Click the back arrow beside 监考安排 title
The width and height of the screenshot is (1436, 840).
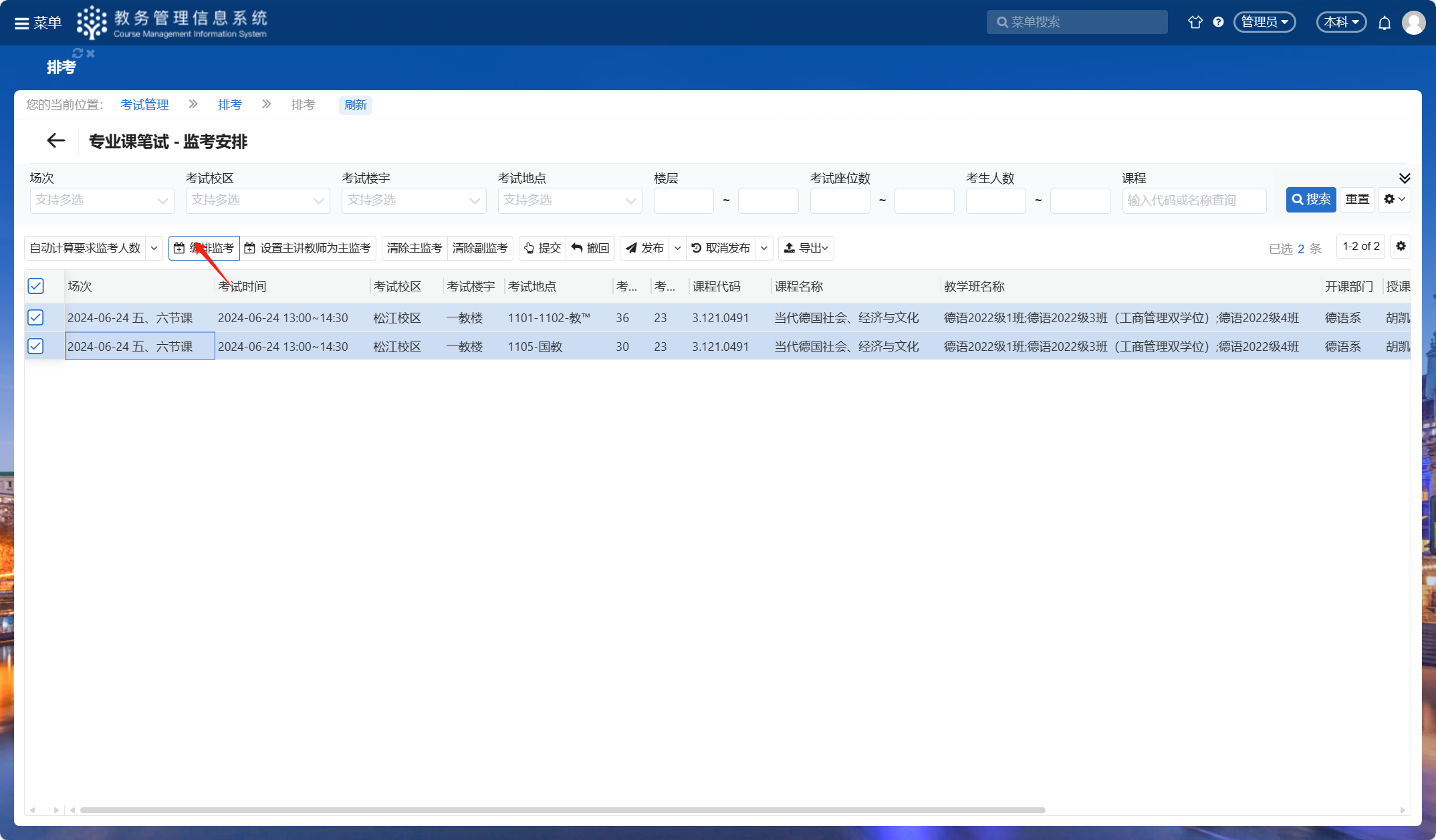(x=55, y=140)
